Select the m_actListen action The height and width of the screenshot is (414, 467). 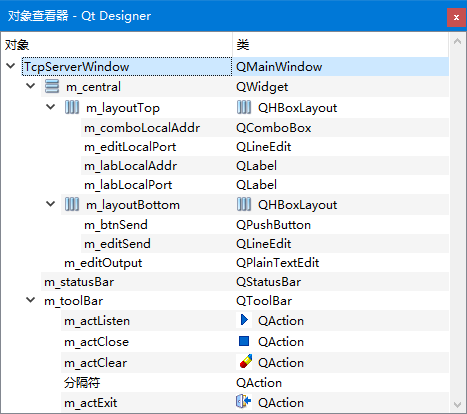[x=97, y=321]
